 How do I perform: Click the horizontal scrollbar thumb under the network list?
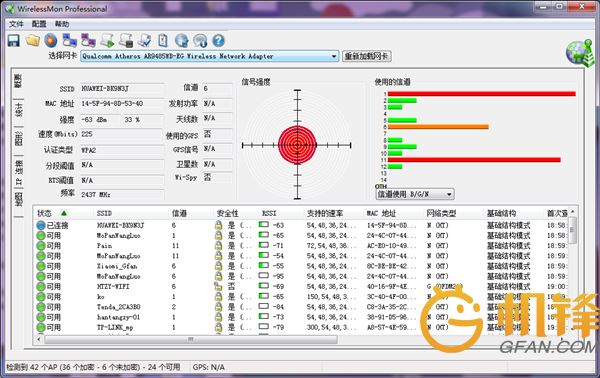coord(191,339)
